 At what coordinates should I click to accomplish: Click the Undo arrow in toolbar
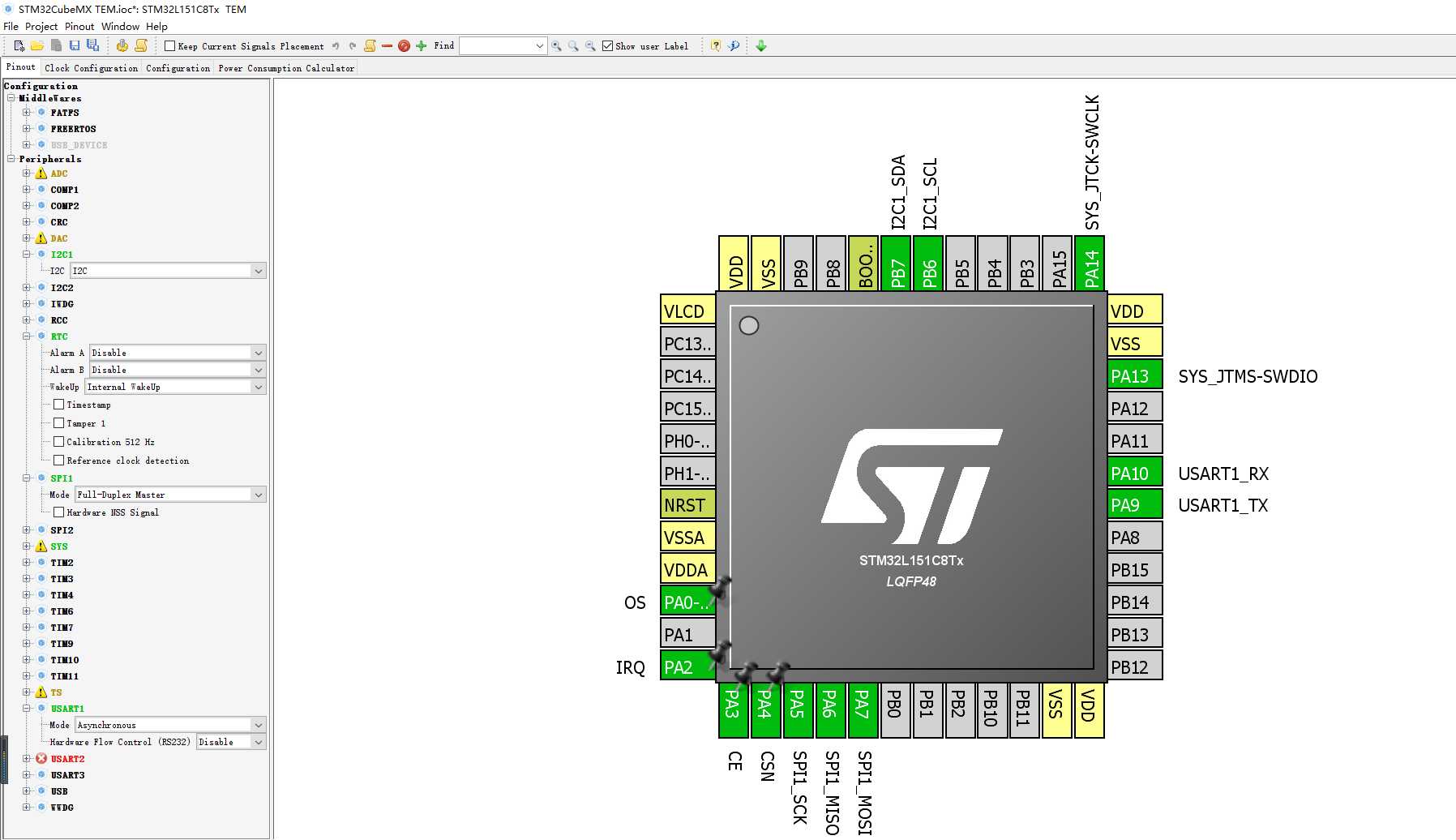click(336, 46)
